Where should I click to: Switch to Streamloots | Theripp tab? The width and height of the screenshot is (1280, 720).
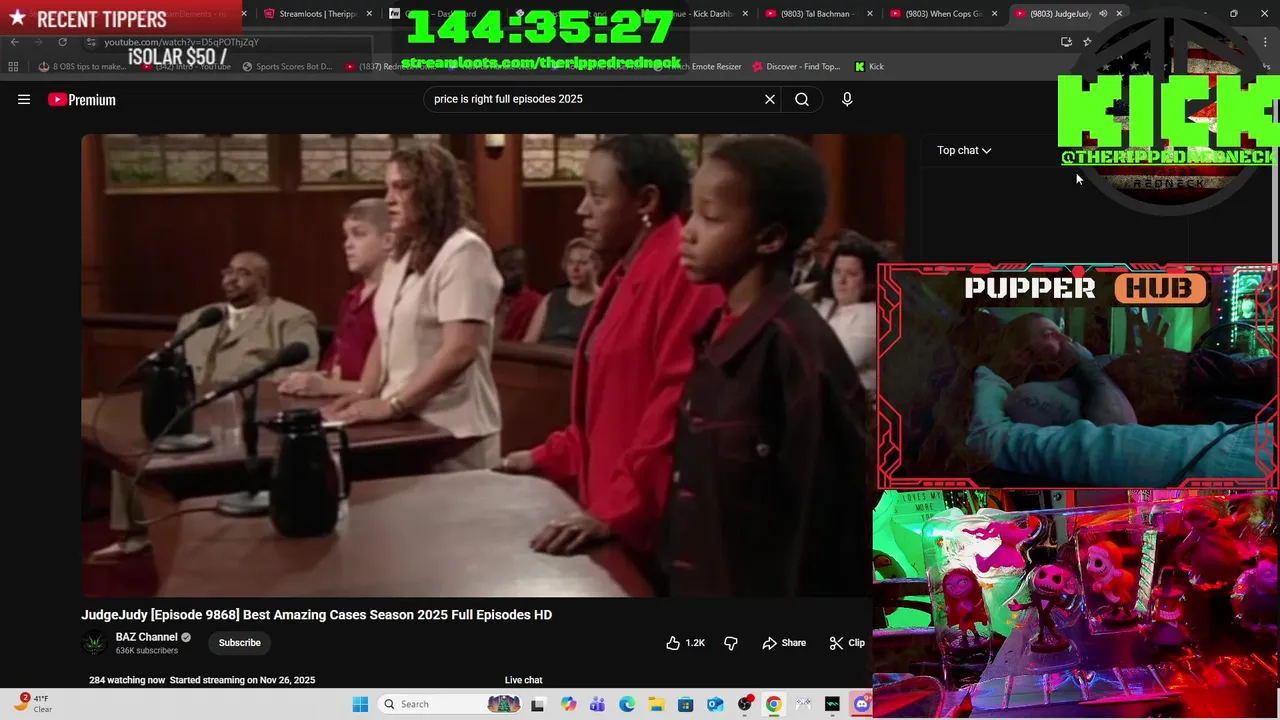[x=316, y=14]
